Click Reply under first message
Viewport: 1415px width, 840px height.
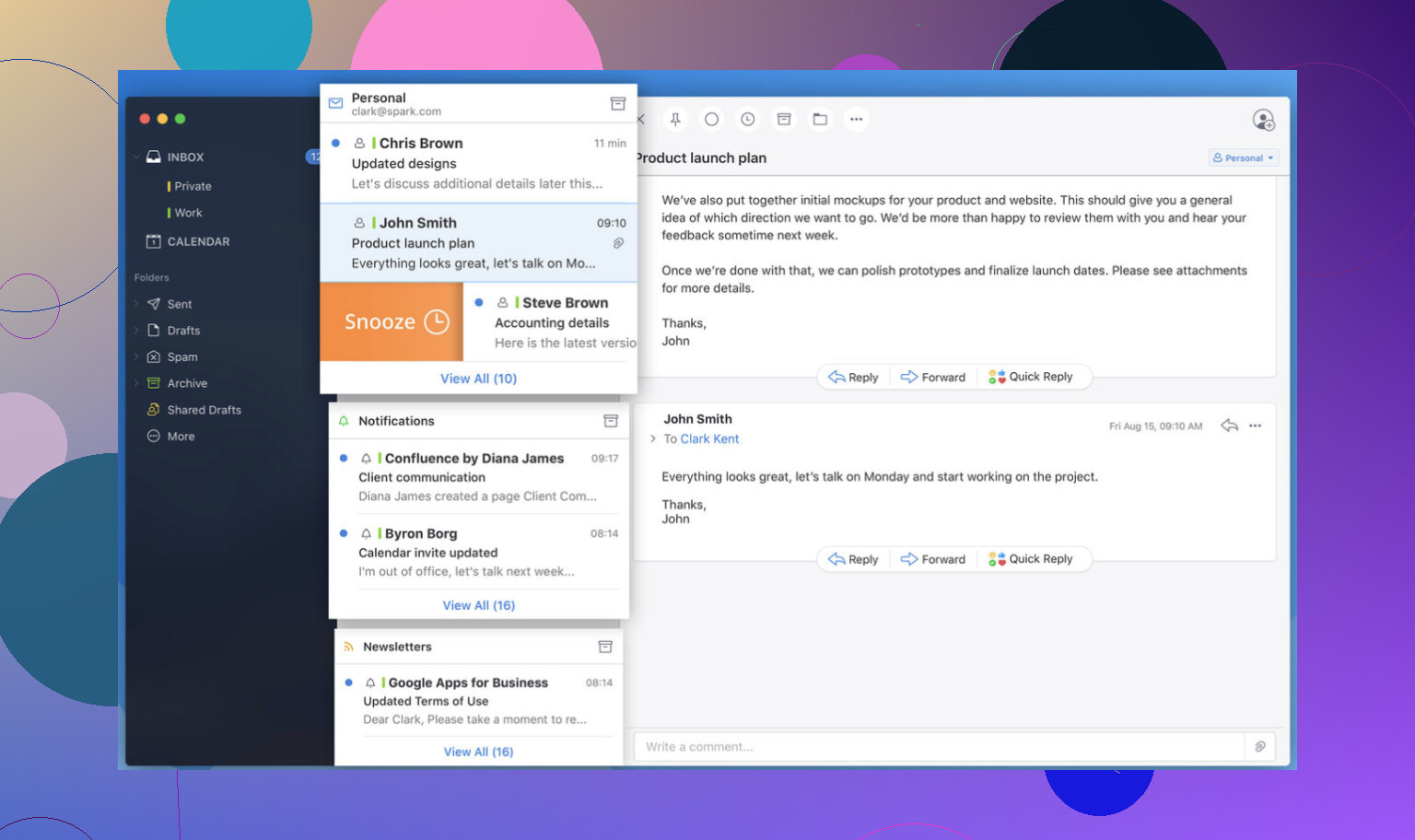(853, 377)
